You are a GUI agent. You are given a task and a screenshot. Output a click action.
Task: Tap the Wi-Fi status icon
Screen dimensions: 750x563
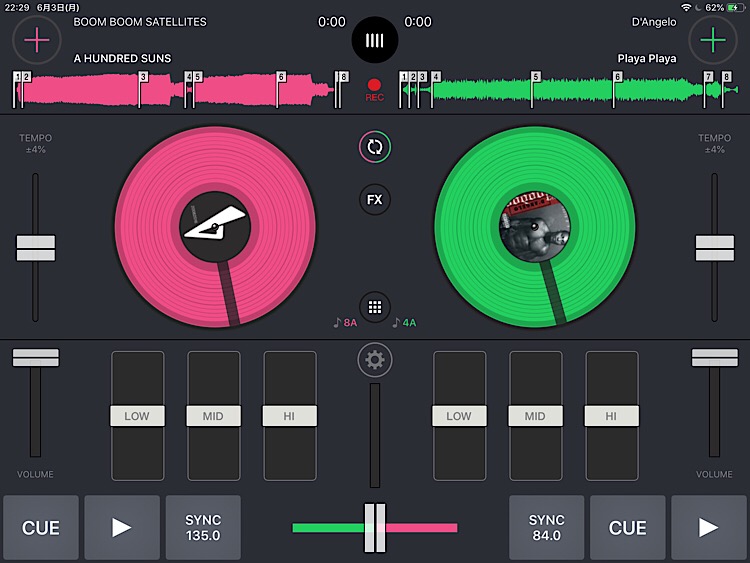(x=686, y=7)
